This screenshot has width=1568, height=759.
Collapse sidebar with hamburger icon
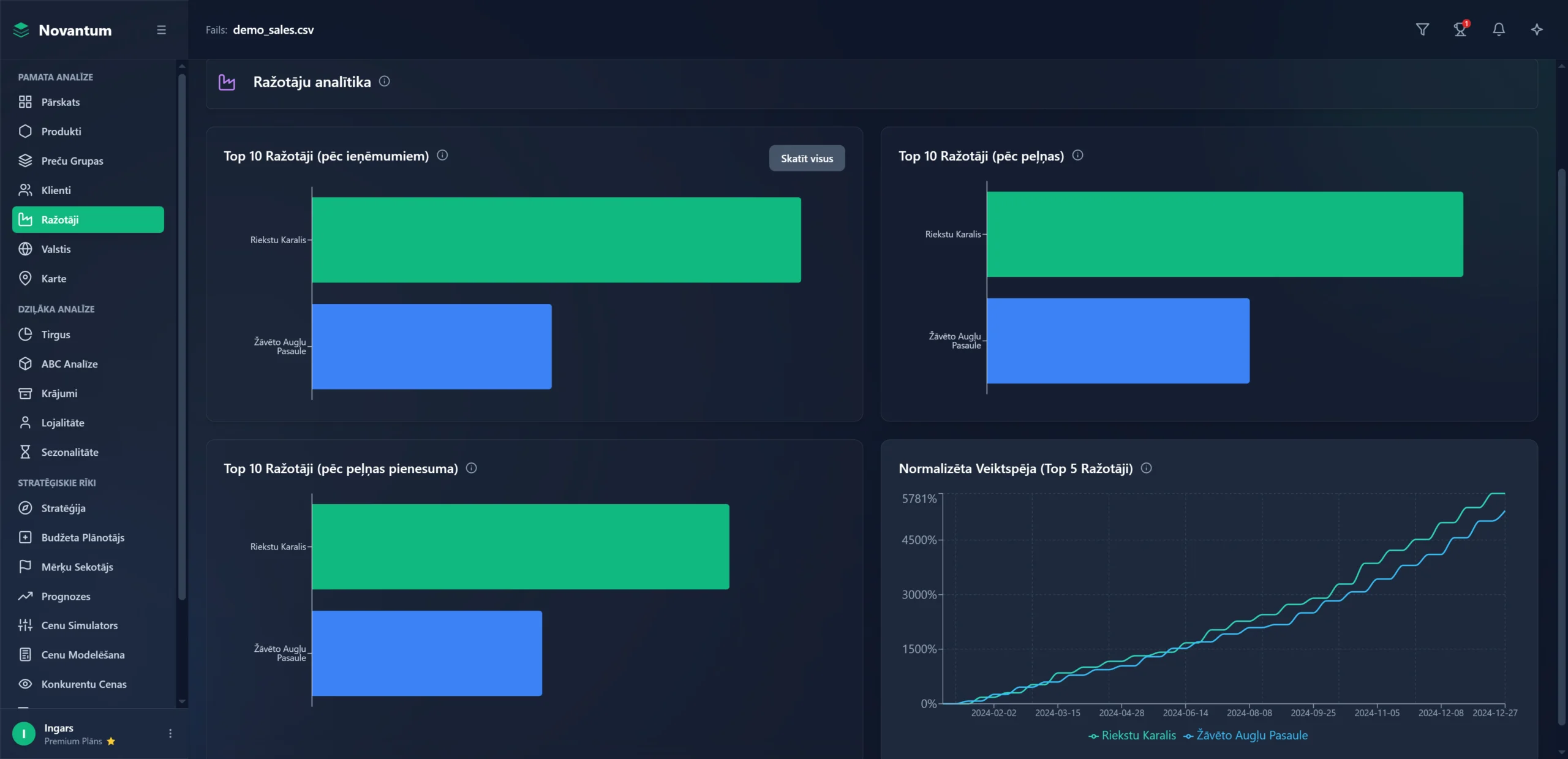coord(161,30)
